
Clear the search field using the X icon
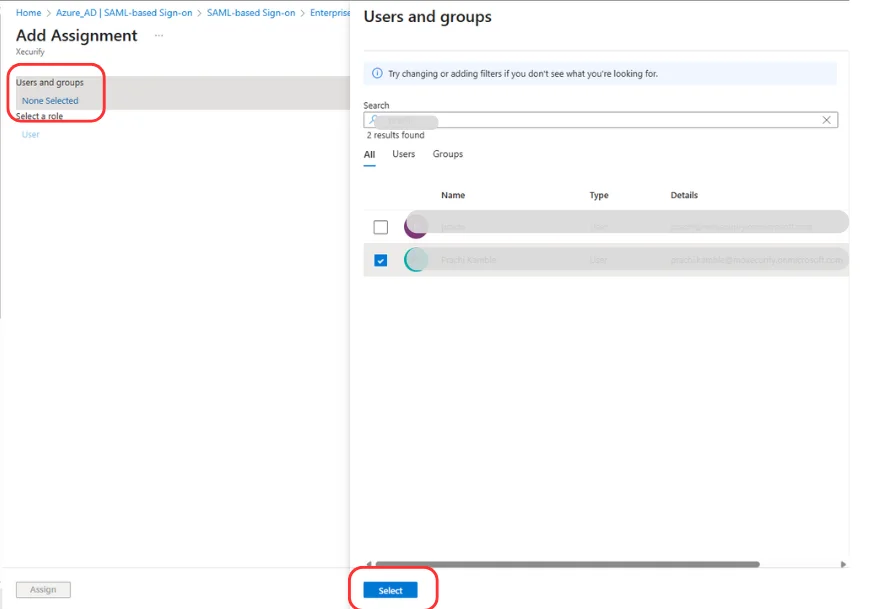point(826,119)
